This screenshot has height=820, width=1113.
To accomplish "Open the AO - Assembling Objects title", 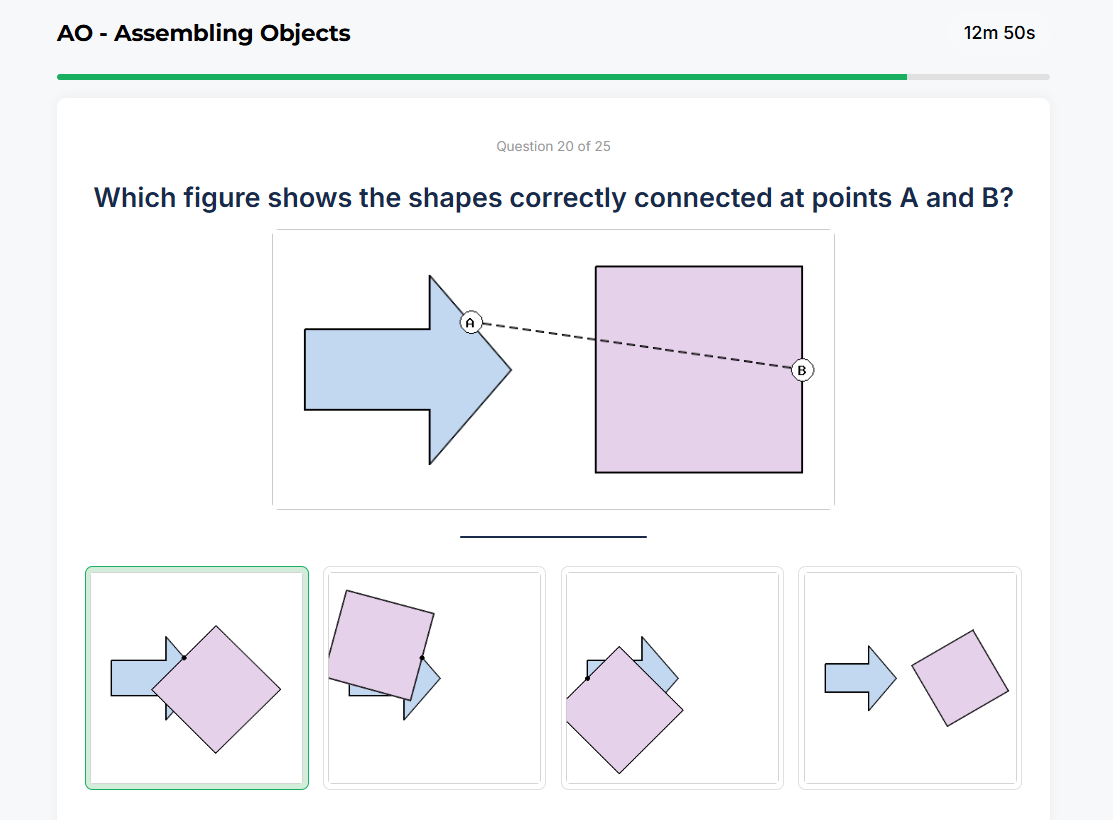I will pos(204,33).
